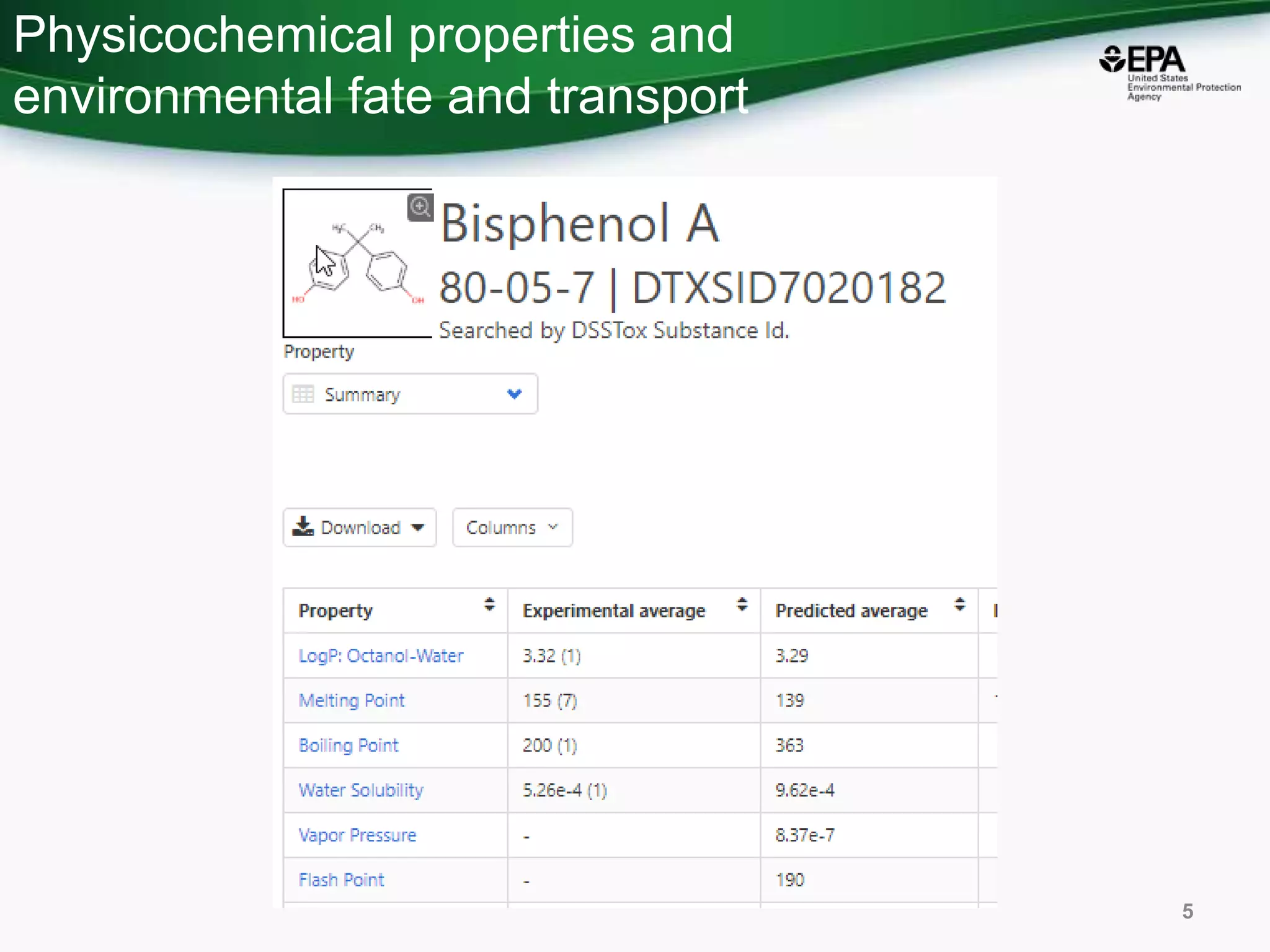The height and width of the screenshot is (952, 1270).
Task: Open the Download dropdown button
Action: point(360,527)
